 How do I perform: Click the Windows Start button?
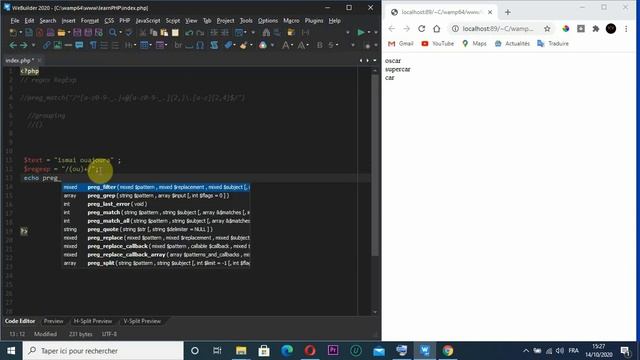click(11, 351)
